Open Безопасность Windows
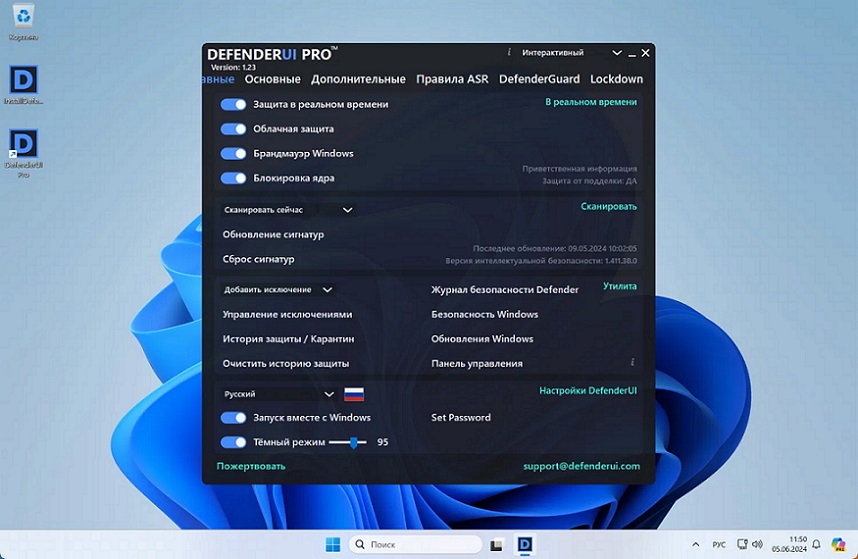858x559 pixels. 484,315
